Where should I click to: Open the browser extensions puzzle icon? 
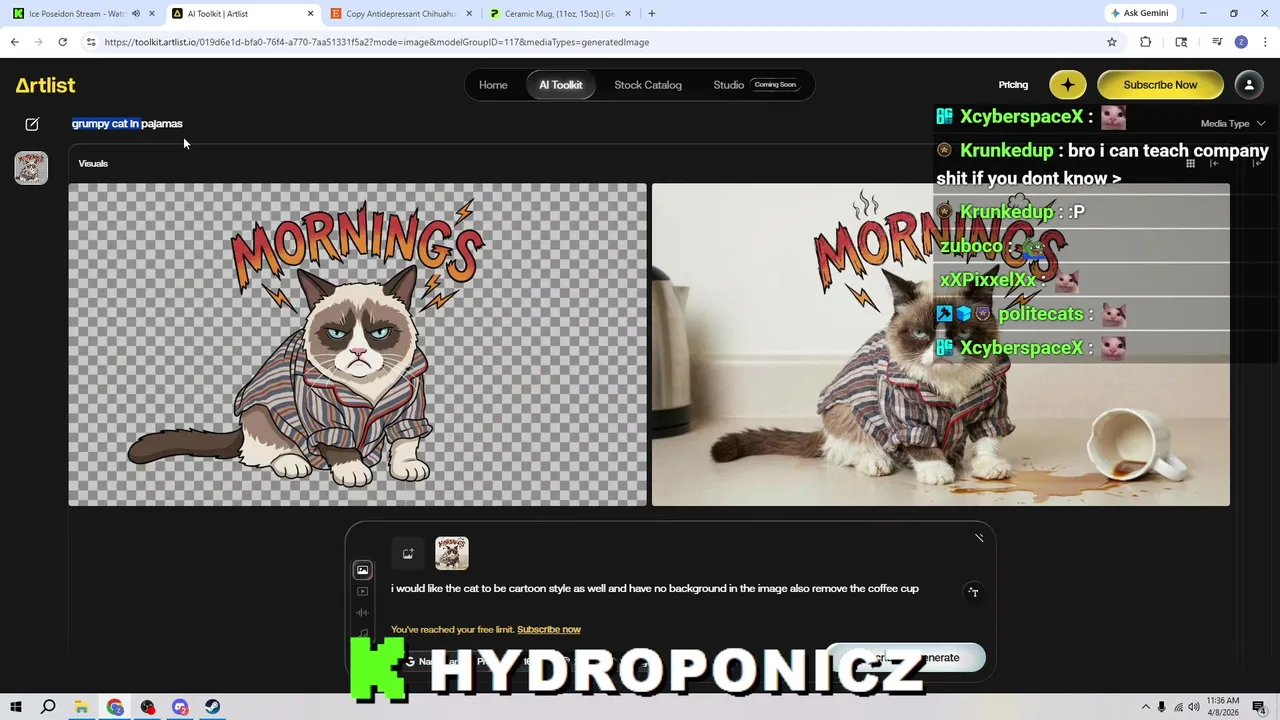click(1146, 42)
